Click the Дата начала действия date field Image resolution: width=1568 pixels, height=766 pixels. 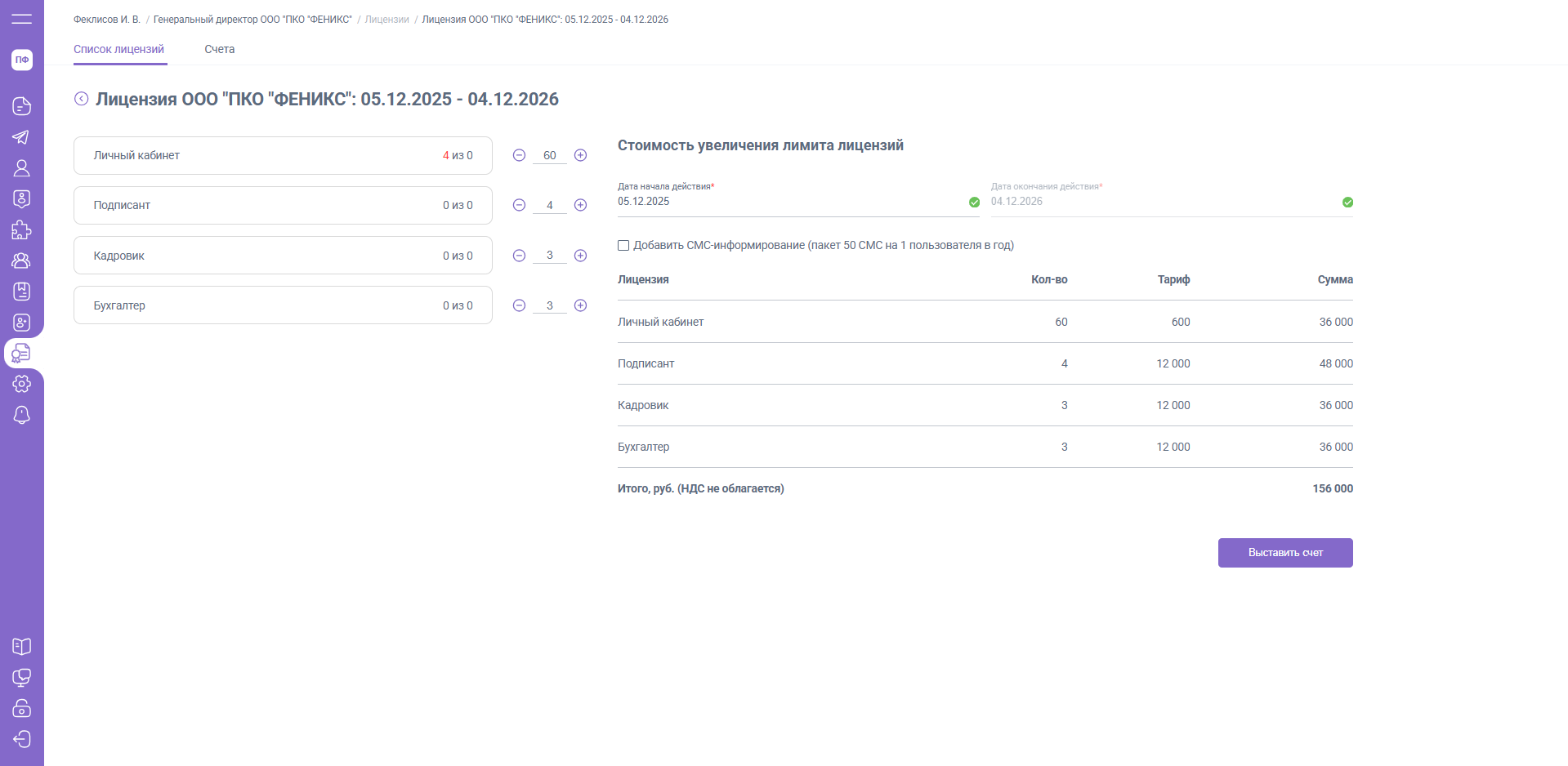point(788,202)
